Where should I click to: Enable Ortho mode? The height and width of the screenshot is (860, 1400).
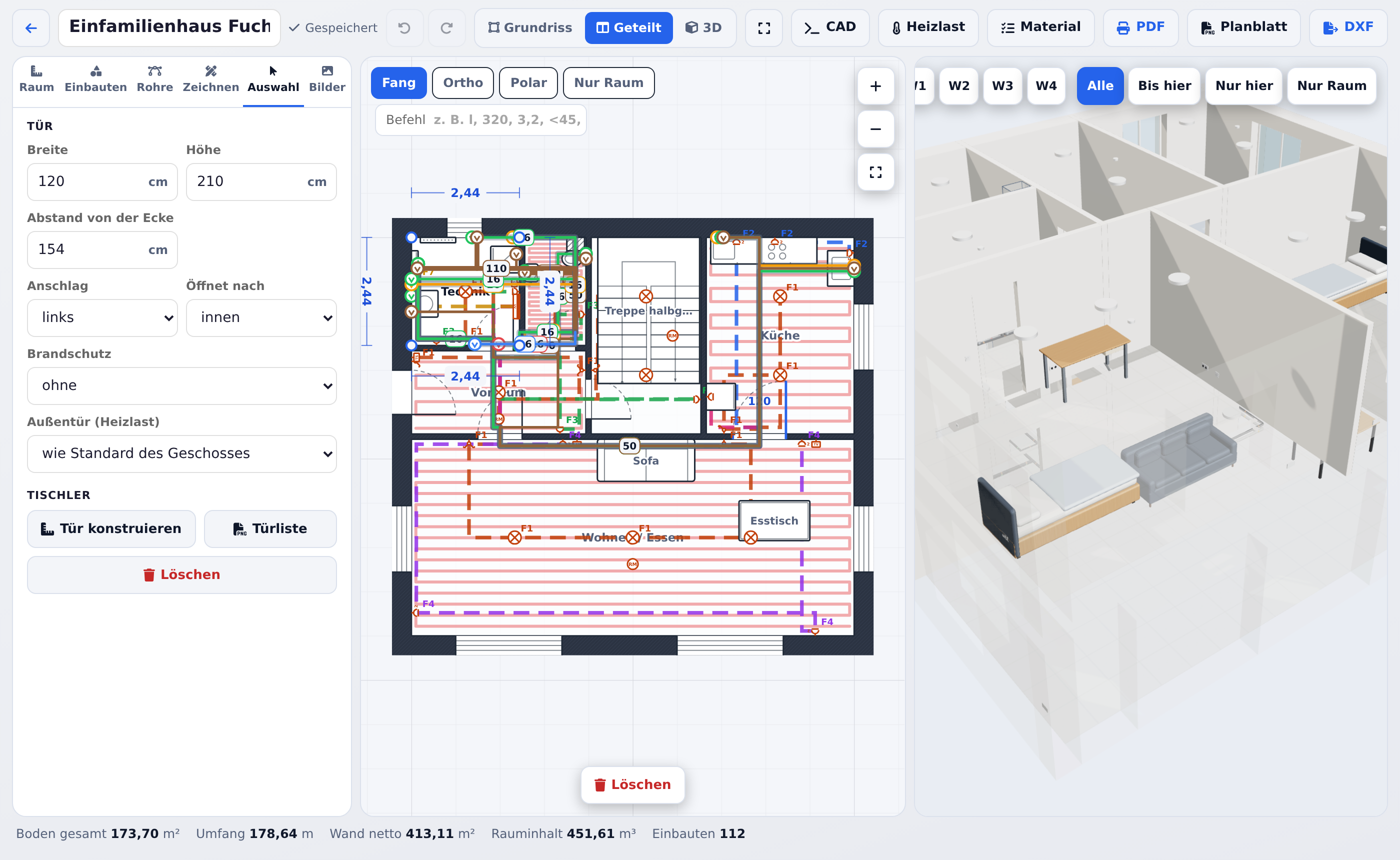point(463,83)
